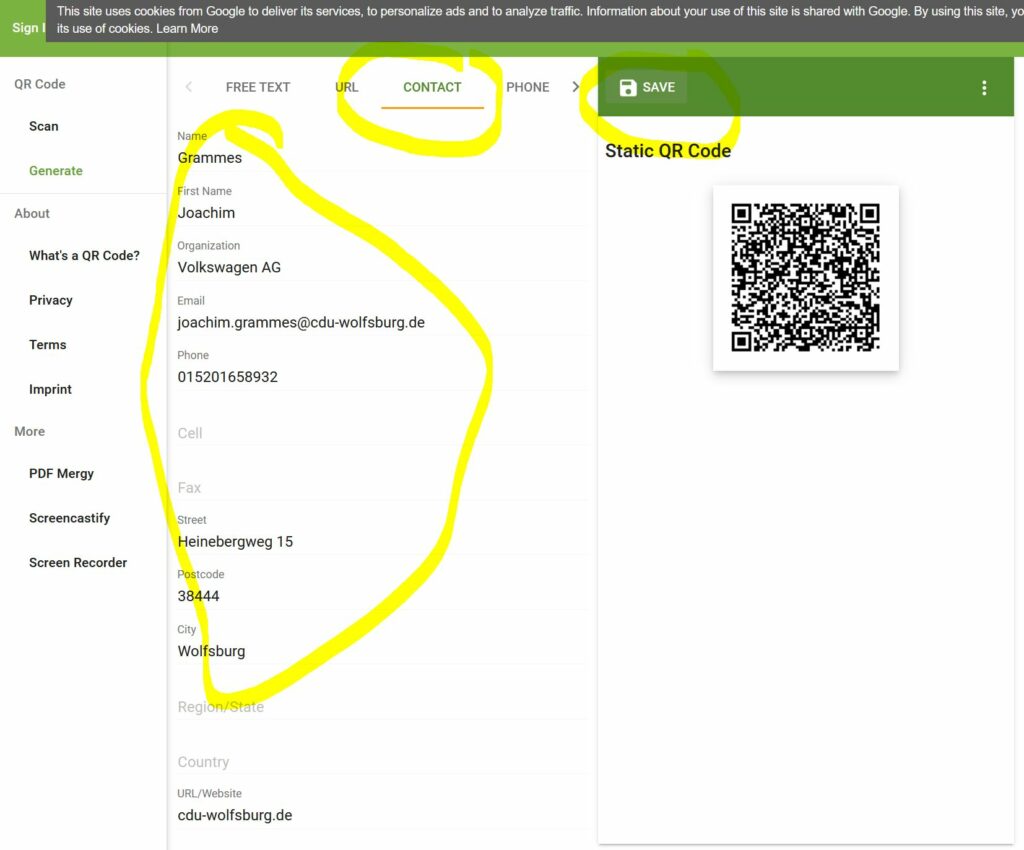Click the Sign In link

29,27
